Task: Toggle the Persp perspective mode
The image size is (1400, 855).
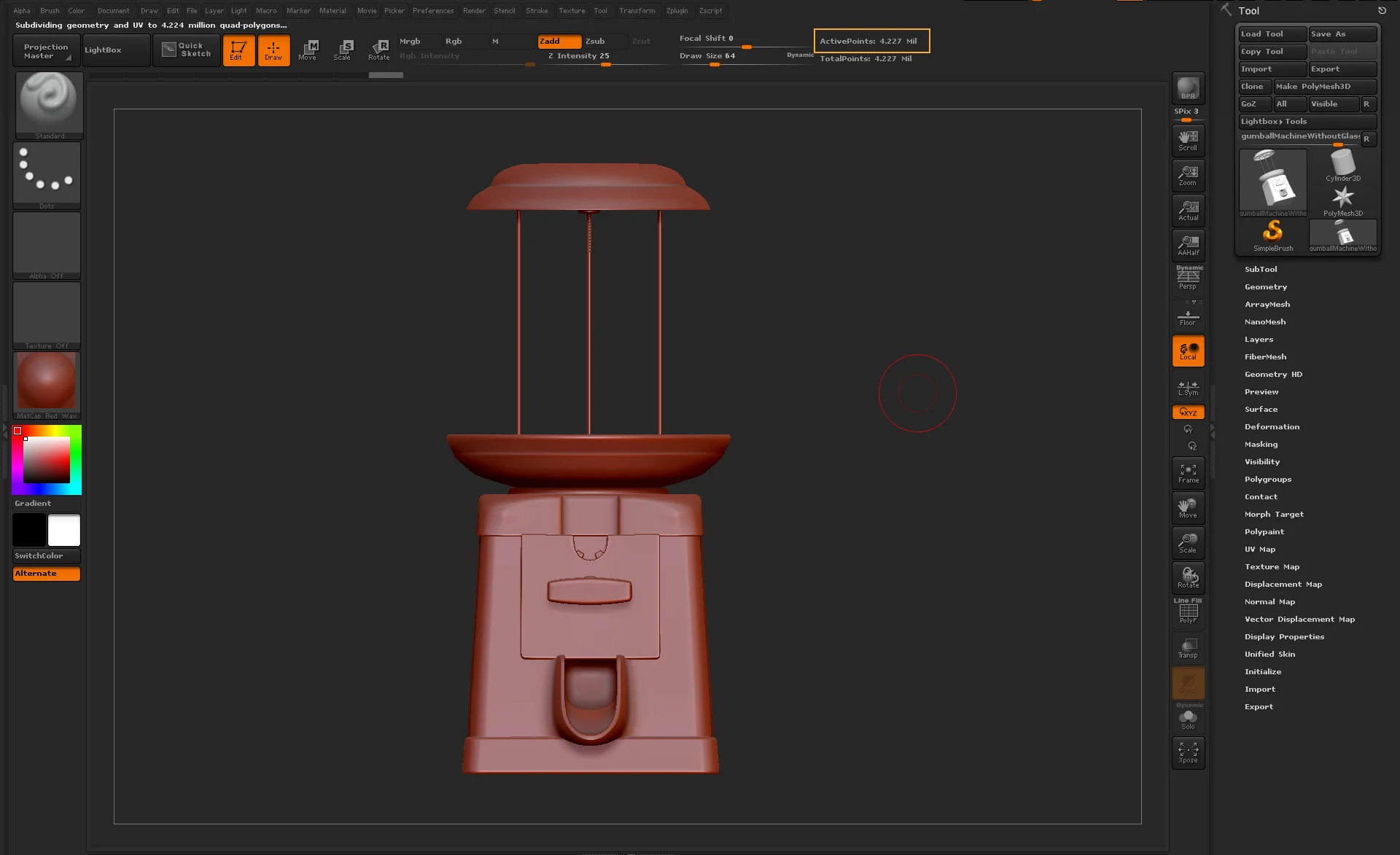Action: click(x=1188, y=278)
